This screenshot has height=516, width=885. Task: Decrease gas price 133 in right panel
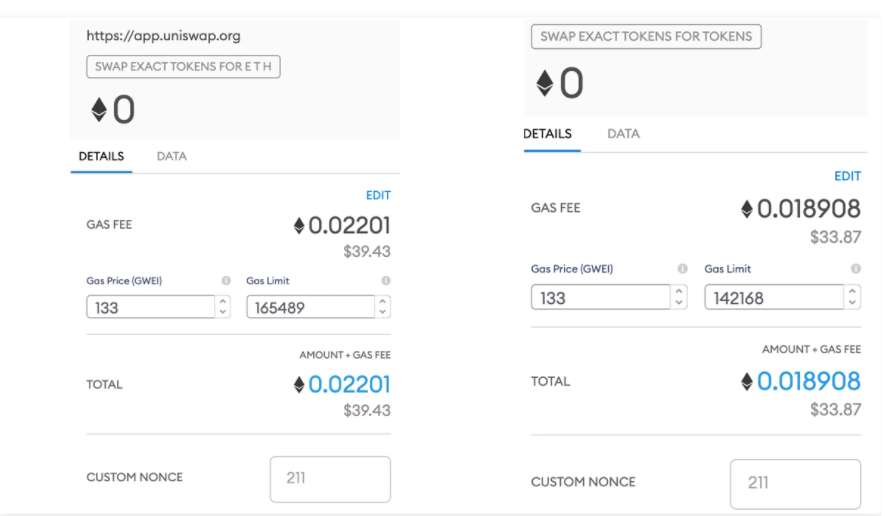point(679,303)
